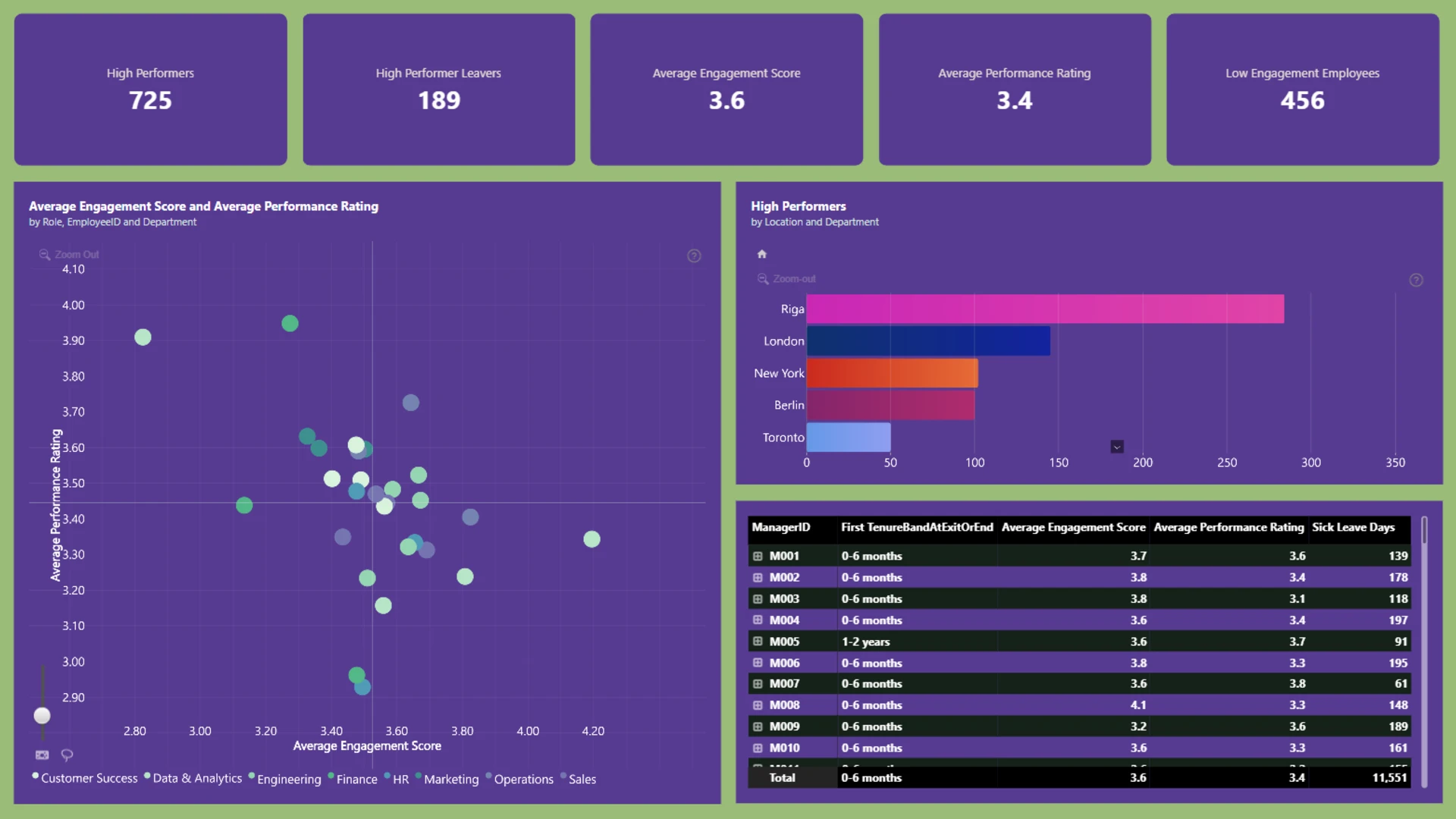Click the Low Engagement Employees 456 card
The height and width of the screenshot is (819, 1456).
(x=1303, y=89)
